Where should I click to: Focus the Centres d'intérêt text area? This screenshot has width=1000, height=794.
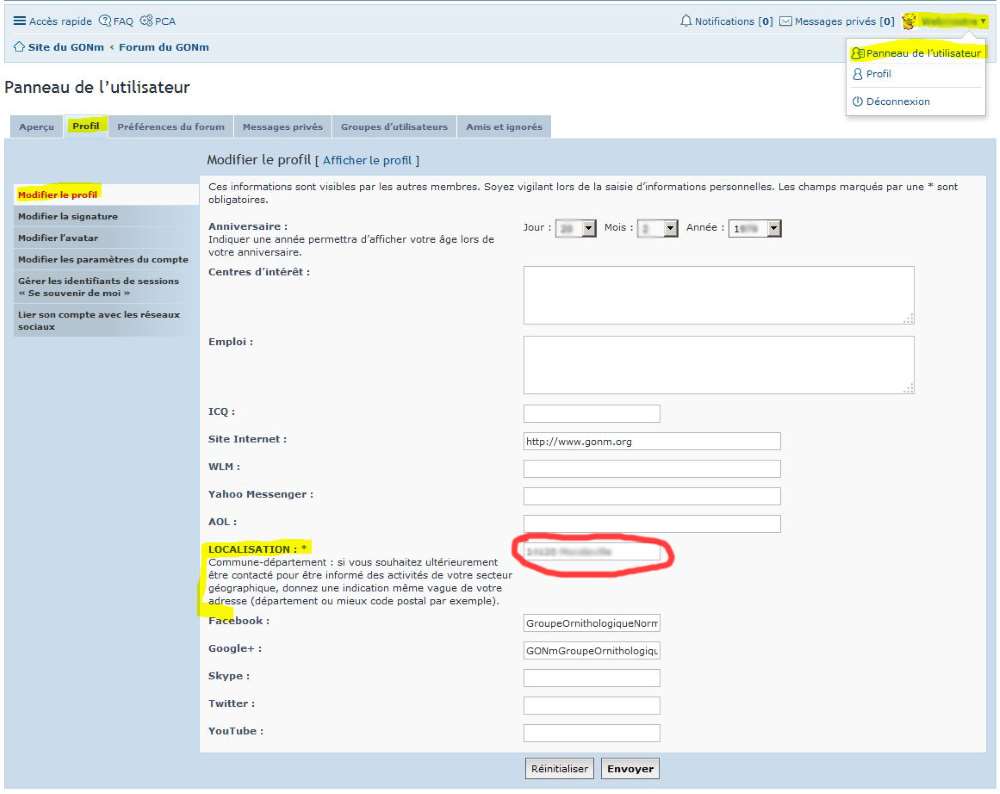718,295
